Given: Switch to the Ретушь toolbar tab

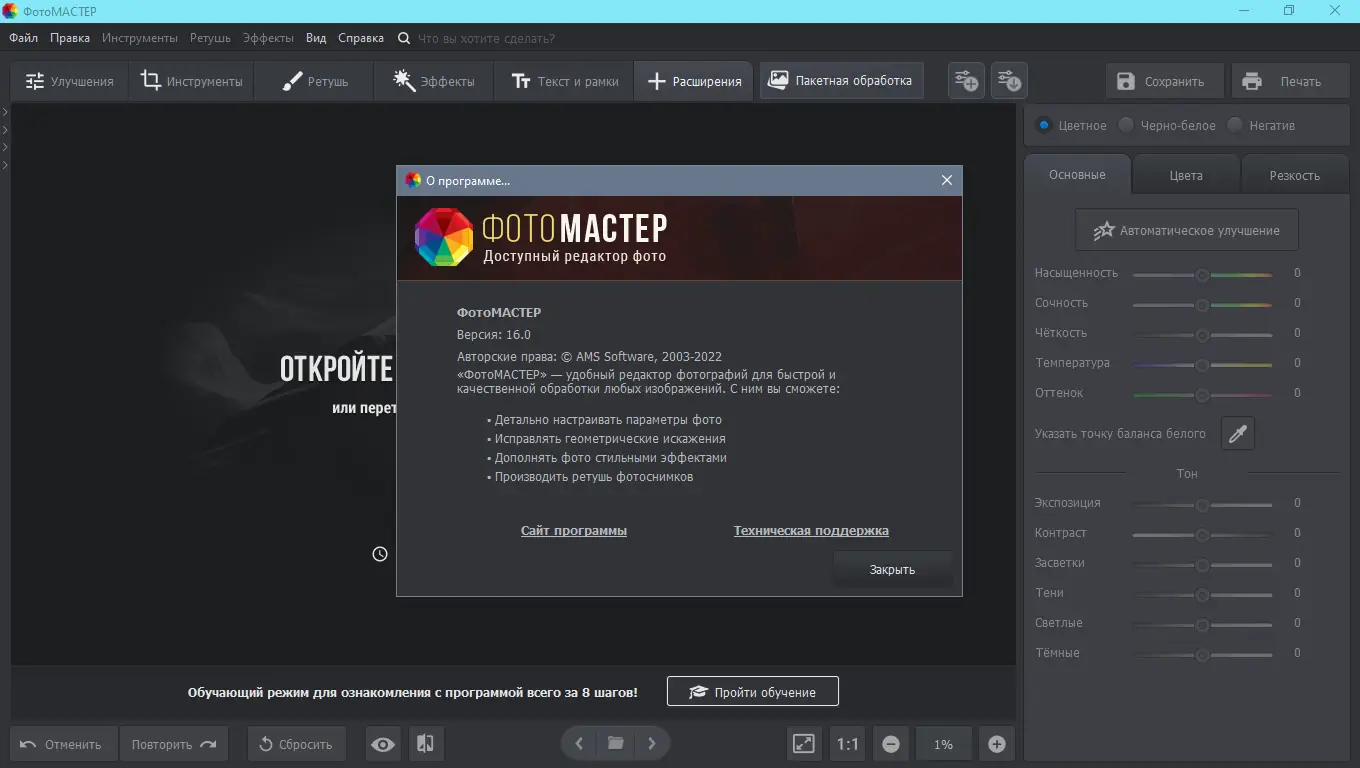Looking at the screenshot, I should pyautogui.click(x=314, y=81).
